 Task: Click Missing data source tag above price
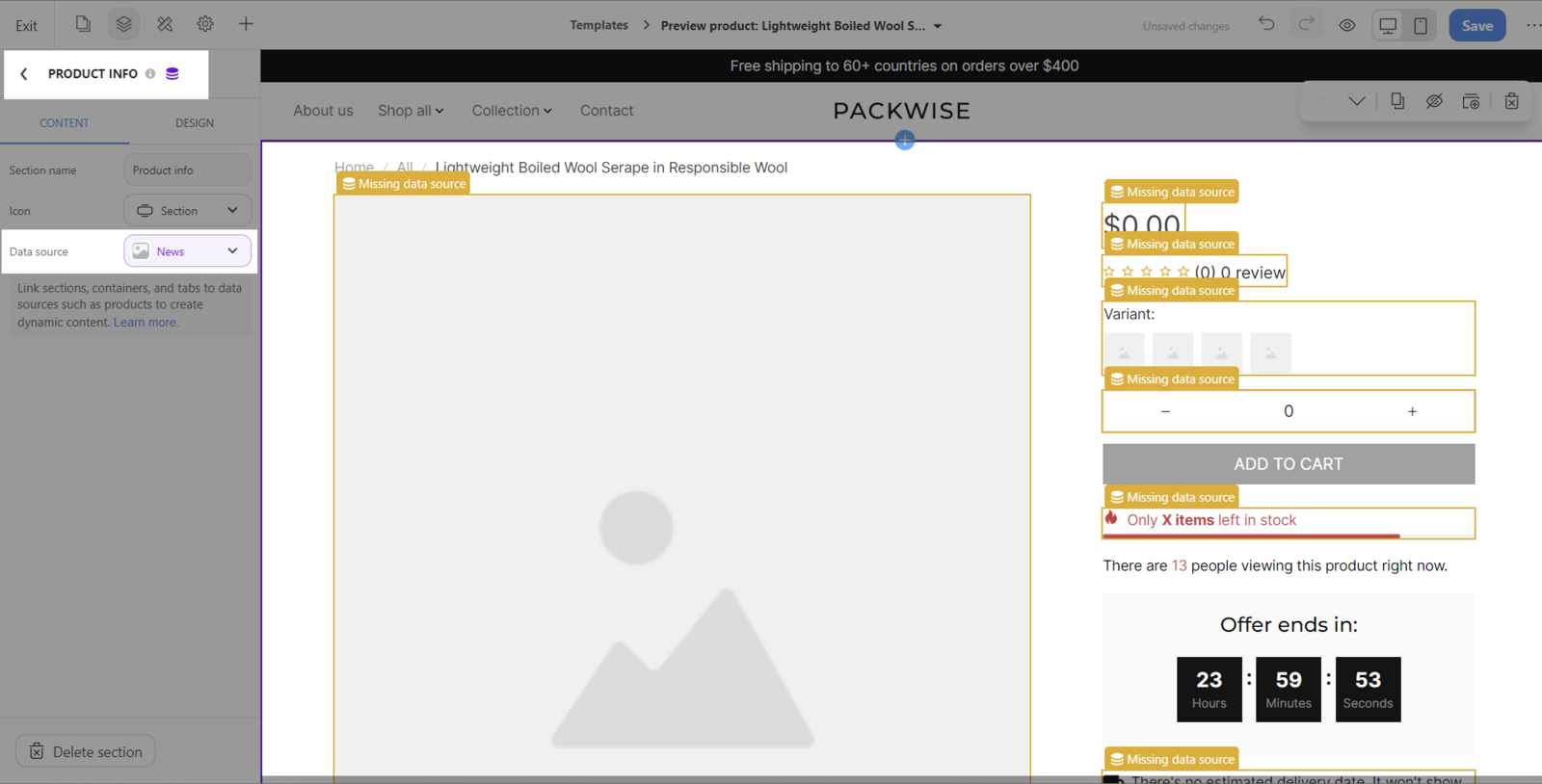pos(1171,192)
